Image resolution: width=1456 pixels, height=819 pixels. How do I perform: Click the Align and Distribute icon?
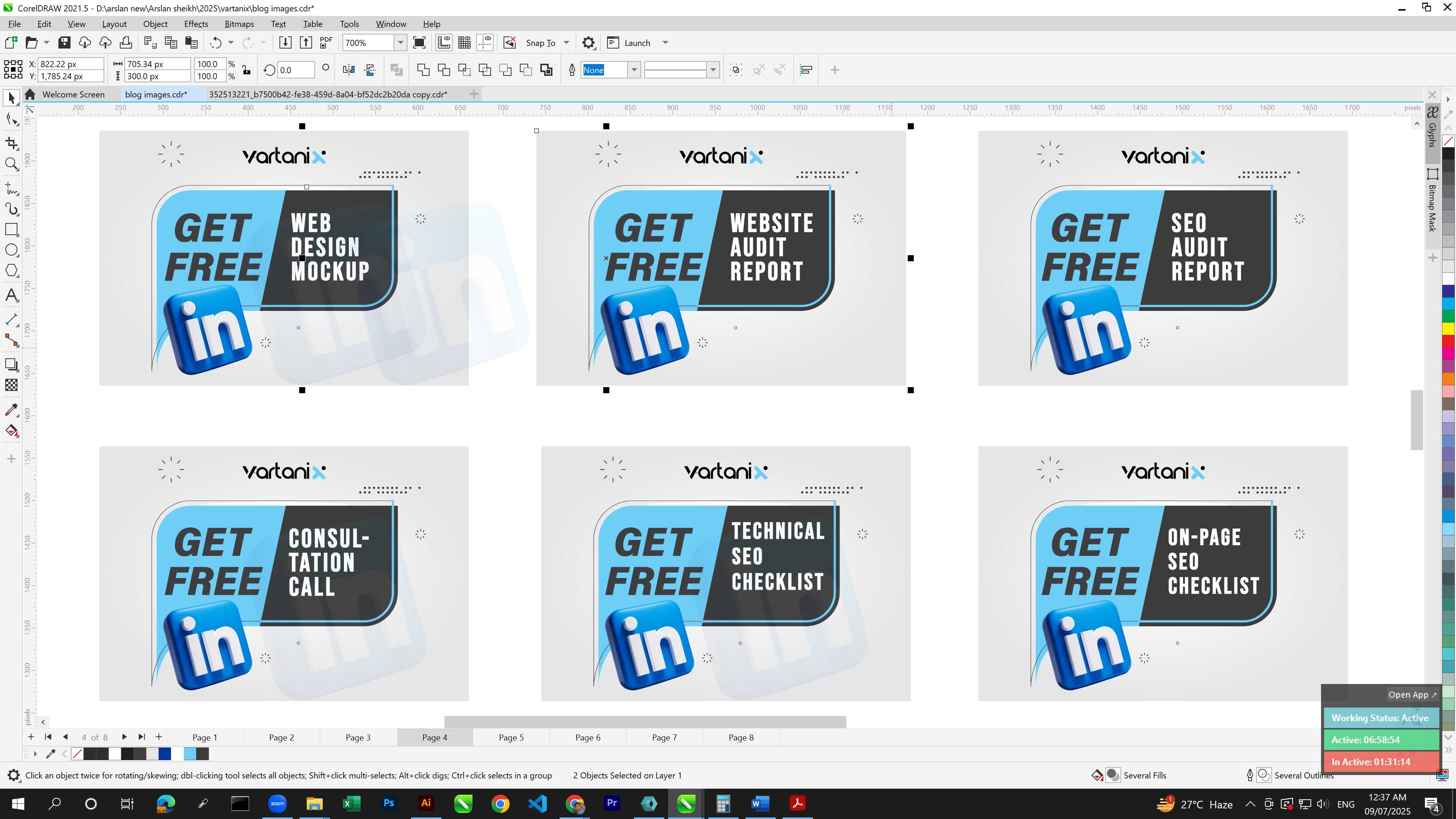(x=806, y=69)
